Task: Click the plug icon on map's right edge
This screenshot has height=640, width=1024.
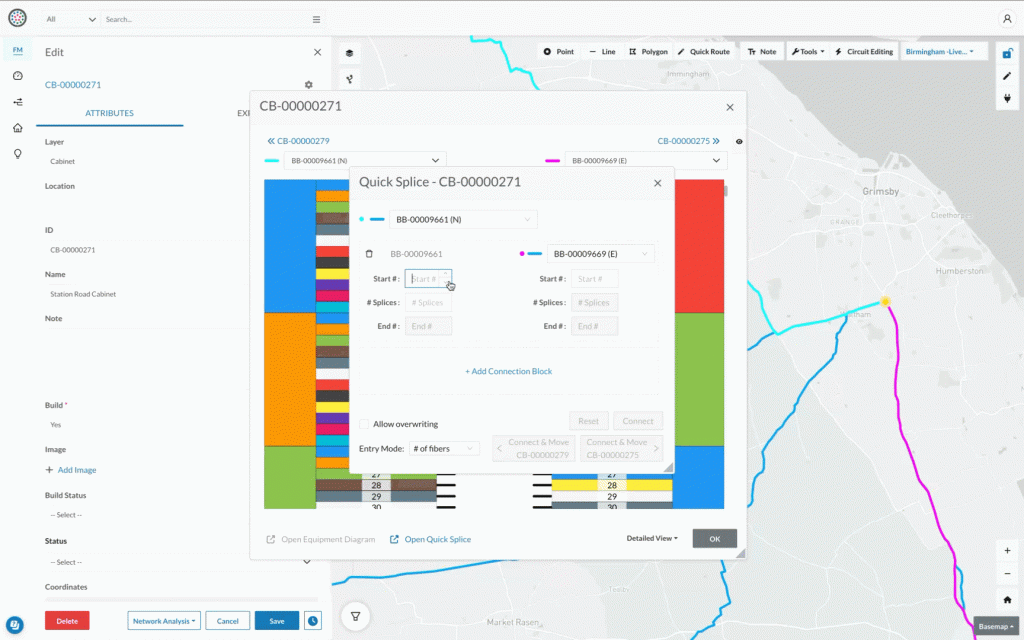Action: (x=1007, y=99)
